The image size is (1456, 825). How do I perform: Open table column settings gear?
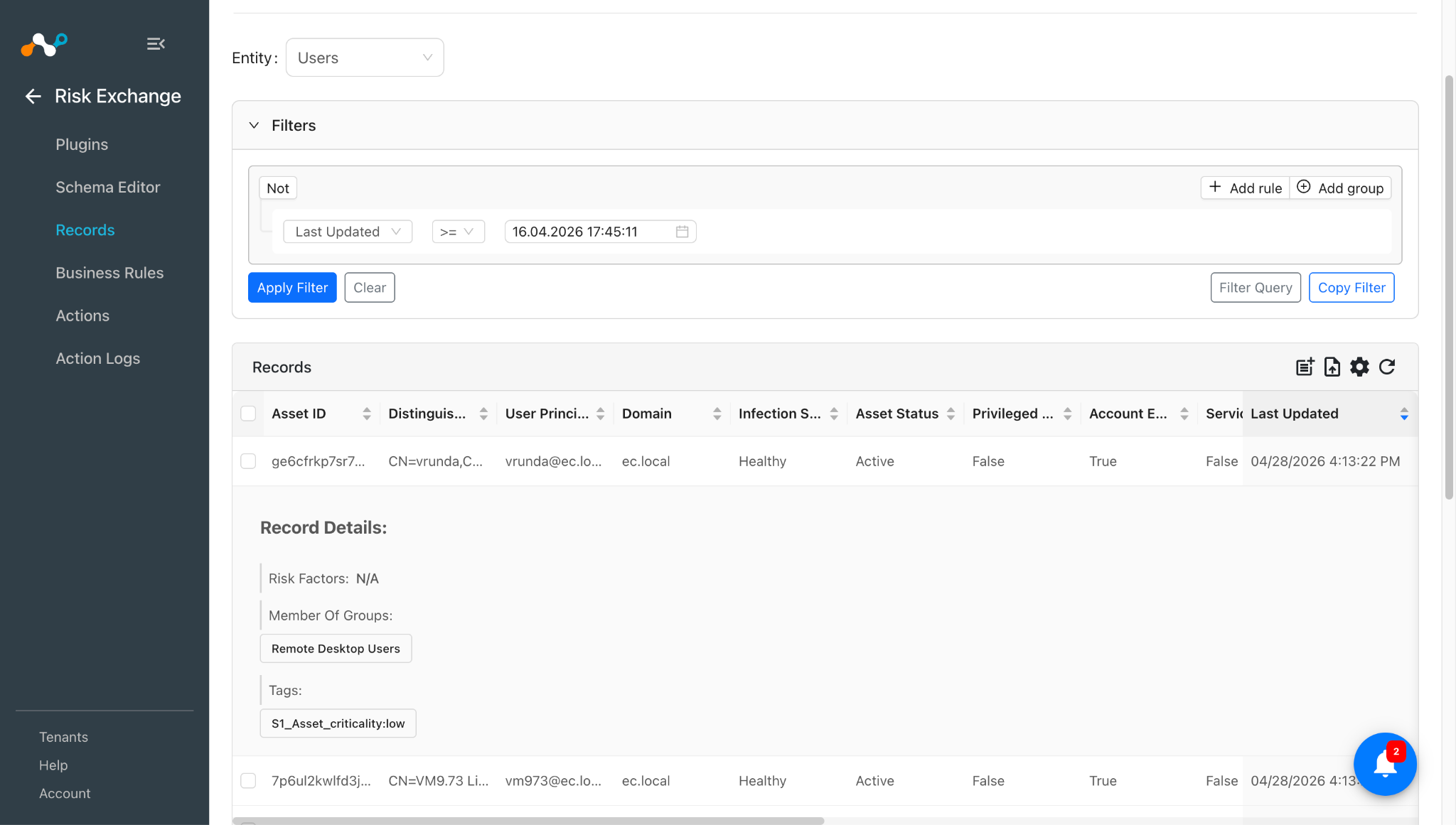click(1359, 367)
